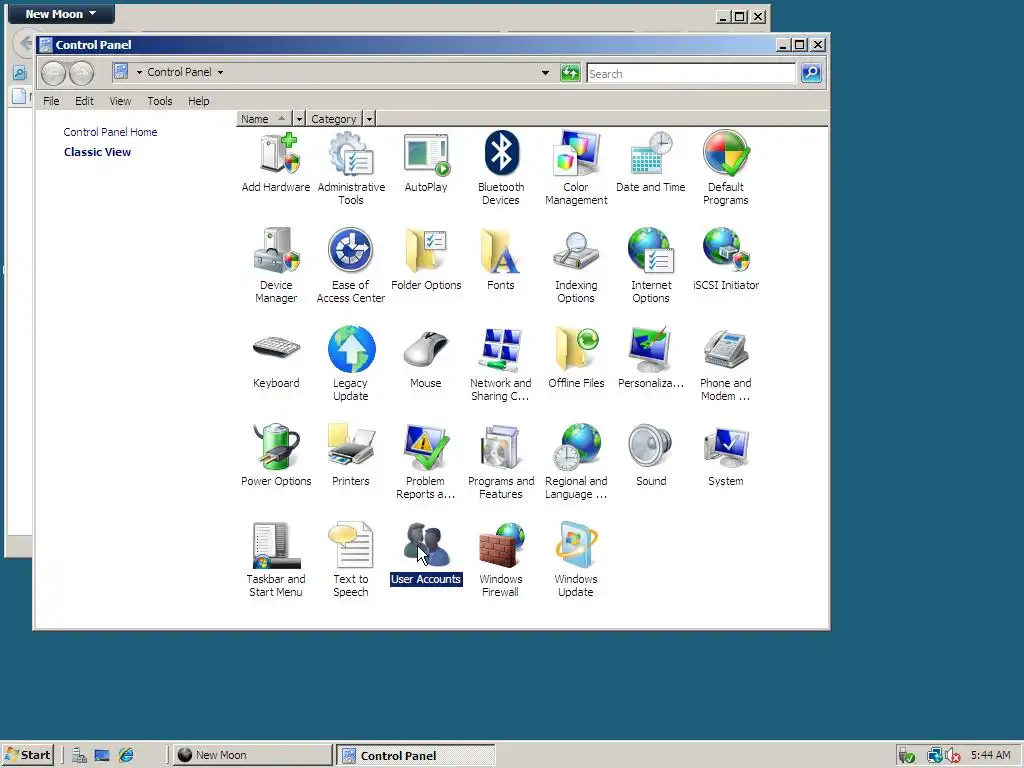The image size is (1024, 768).
Task: Click in the Search box
Action: tap(691, 74)
